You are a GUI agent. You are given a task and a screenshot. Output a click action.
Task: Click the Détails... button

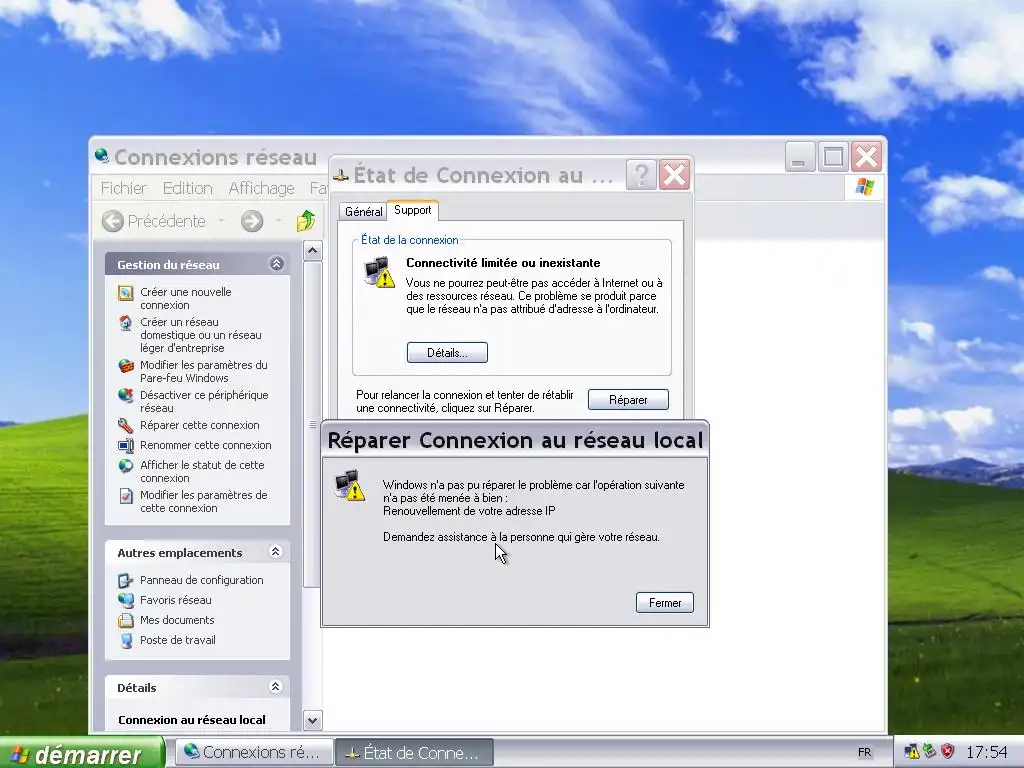(447, 353)
